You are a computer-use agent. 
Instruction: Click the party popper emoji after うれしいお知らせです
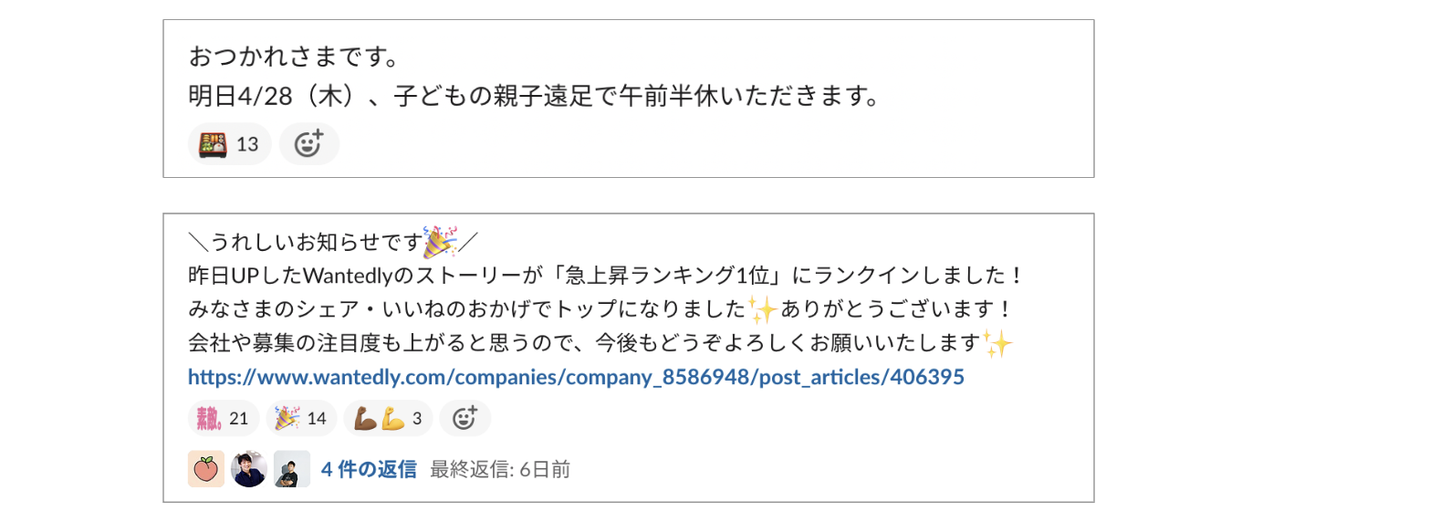click(440, 241)
